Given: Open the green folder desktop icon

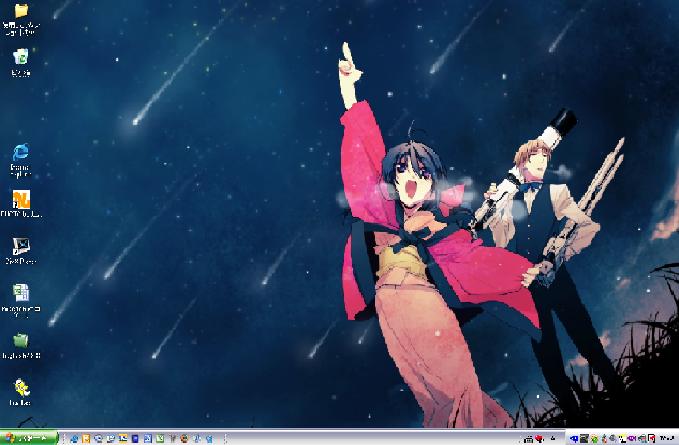Looking at the screenshot, I should click(x=21, y=341).
